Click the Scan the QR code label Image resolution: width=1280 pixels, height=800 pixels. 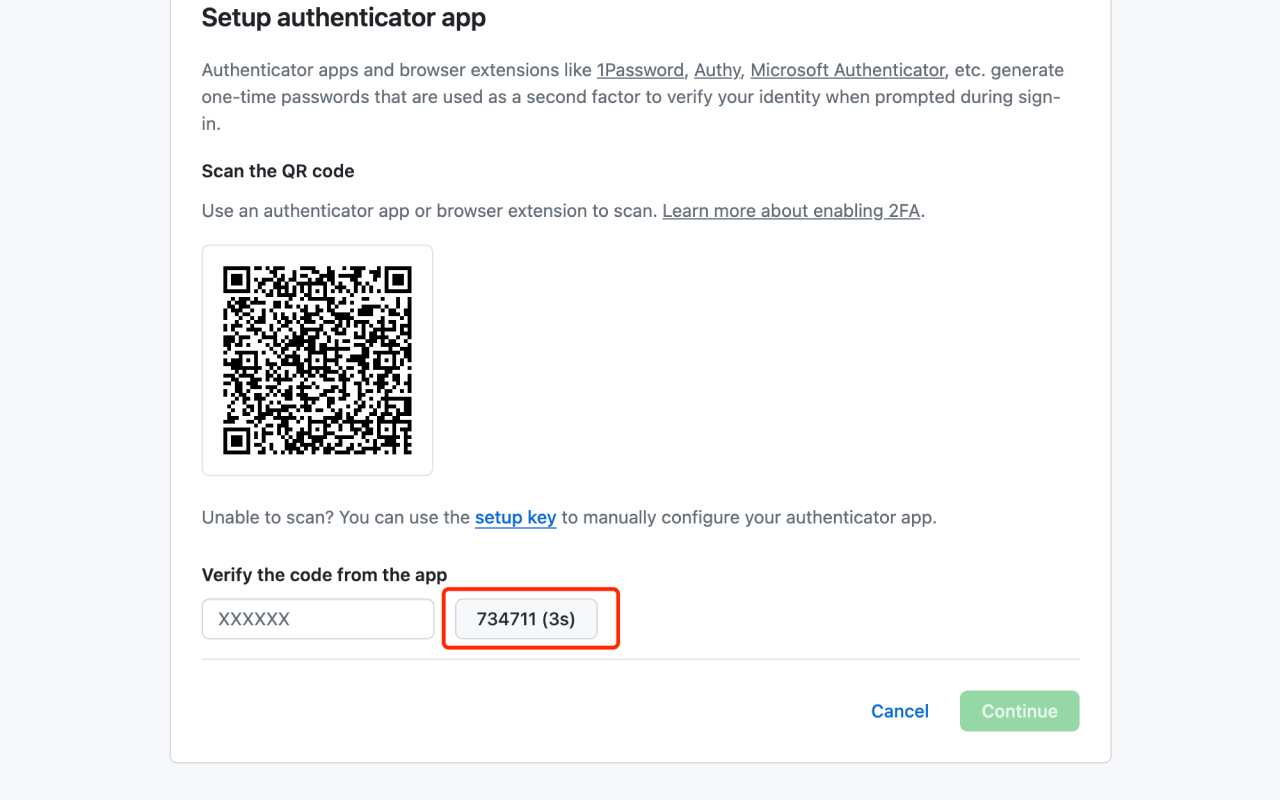pos(277,171)
